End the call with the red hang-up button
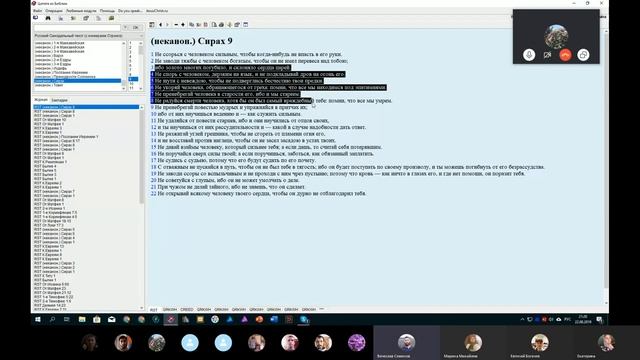This screenshot has width=640, height=360. point(565,55)
